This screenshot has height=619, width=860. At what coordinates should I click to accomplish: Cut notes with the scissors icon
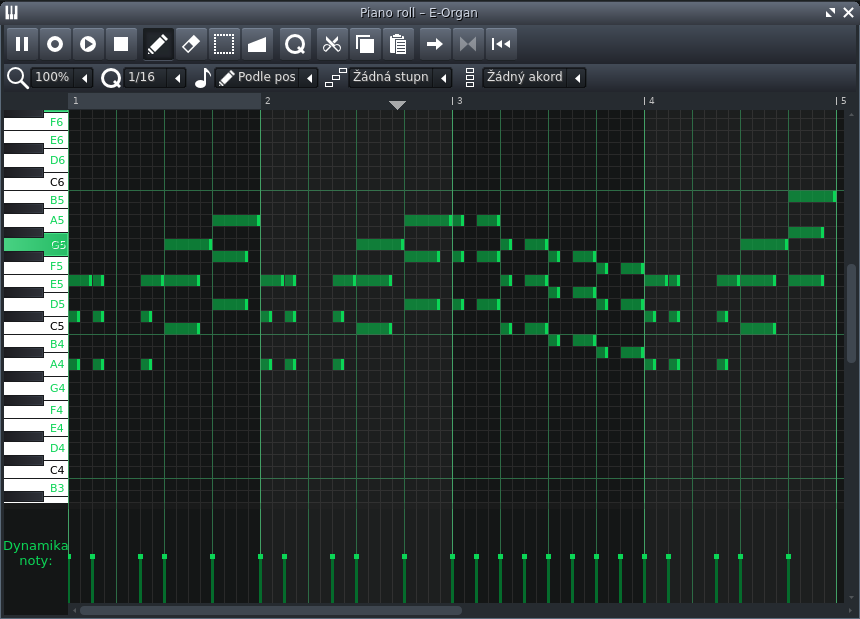[332, 44]
